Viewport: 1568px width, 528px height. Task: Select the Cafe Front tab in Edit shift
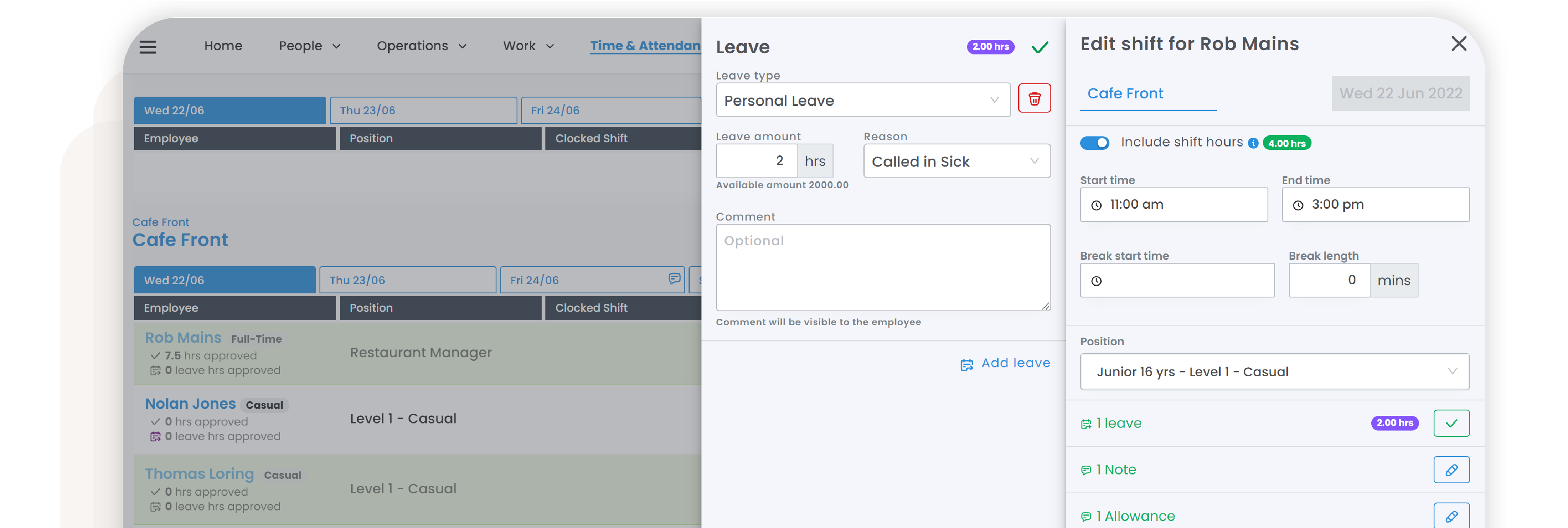[x=1125, y=94]
